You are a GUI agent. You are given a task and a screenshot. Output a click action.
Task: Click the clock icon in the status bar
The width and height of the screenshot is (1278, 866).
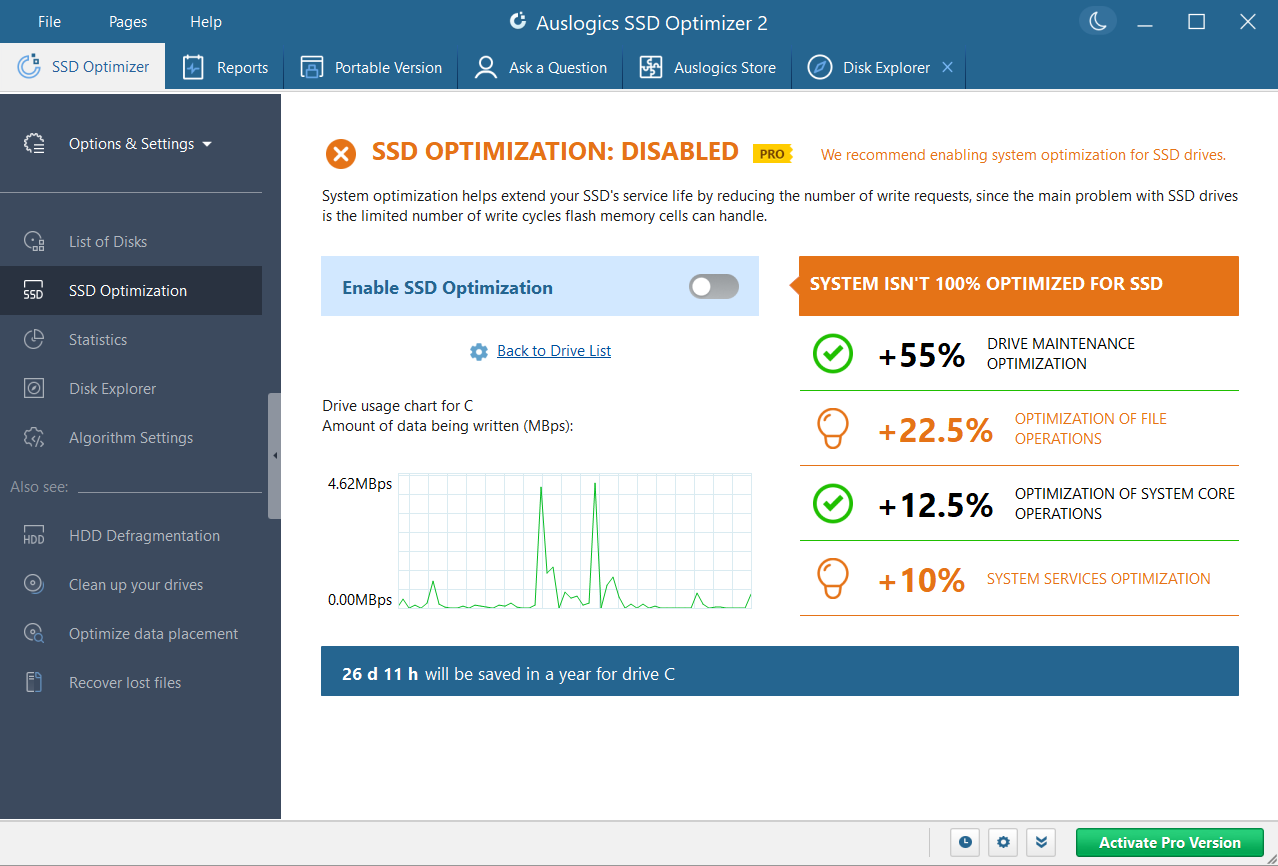[964, 842]
